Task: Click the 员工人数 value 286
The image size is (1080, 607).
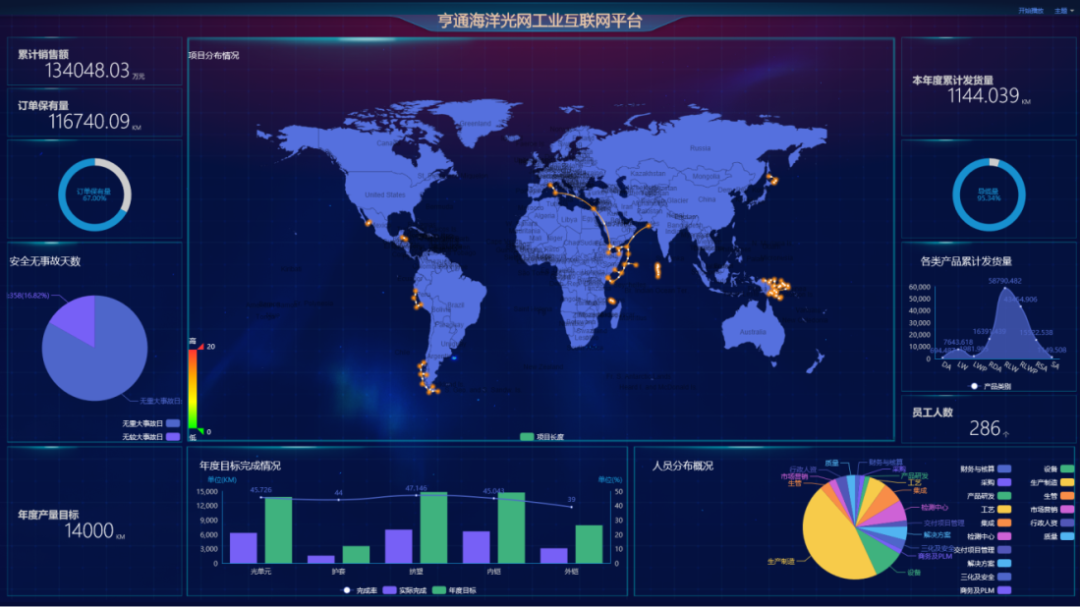Action: (984, 429)
